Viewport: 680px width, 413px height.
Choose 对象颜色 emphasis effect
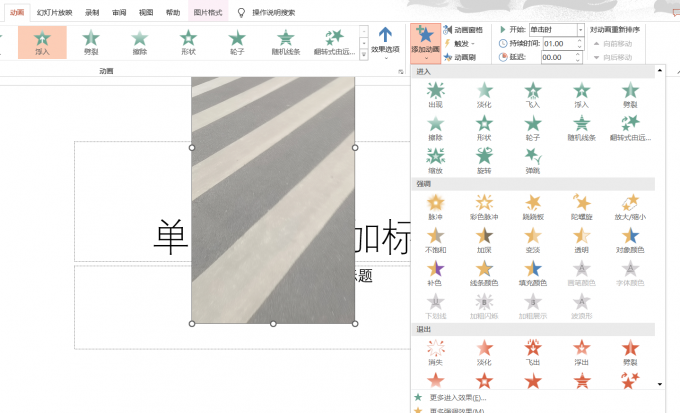[x=630, y=240]
